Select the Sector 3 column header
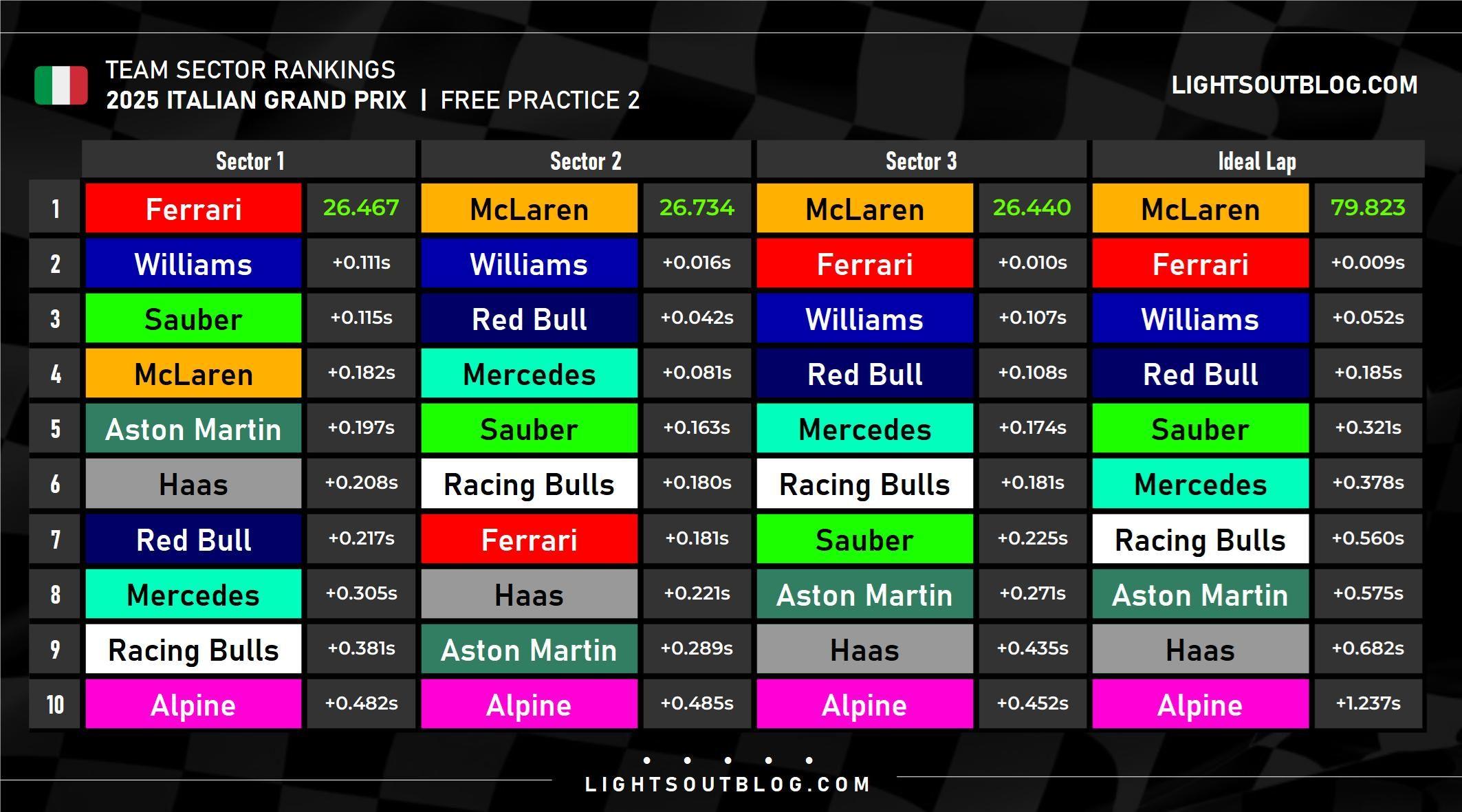The width and height of the screenshot is (1462, 812). click(921, 160)
